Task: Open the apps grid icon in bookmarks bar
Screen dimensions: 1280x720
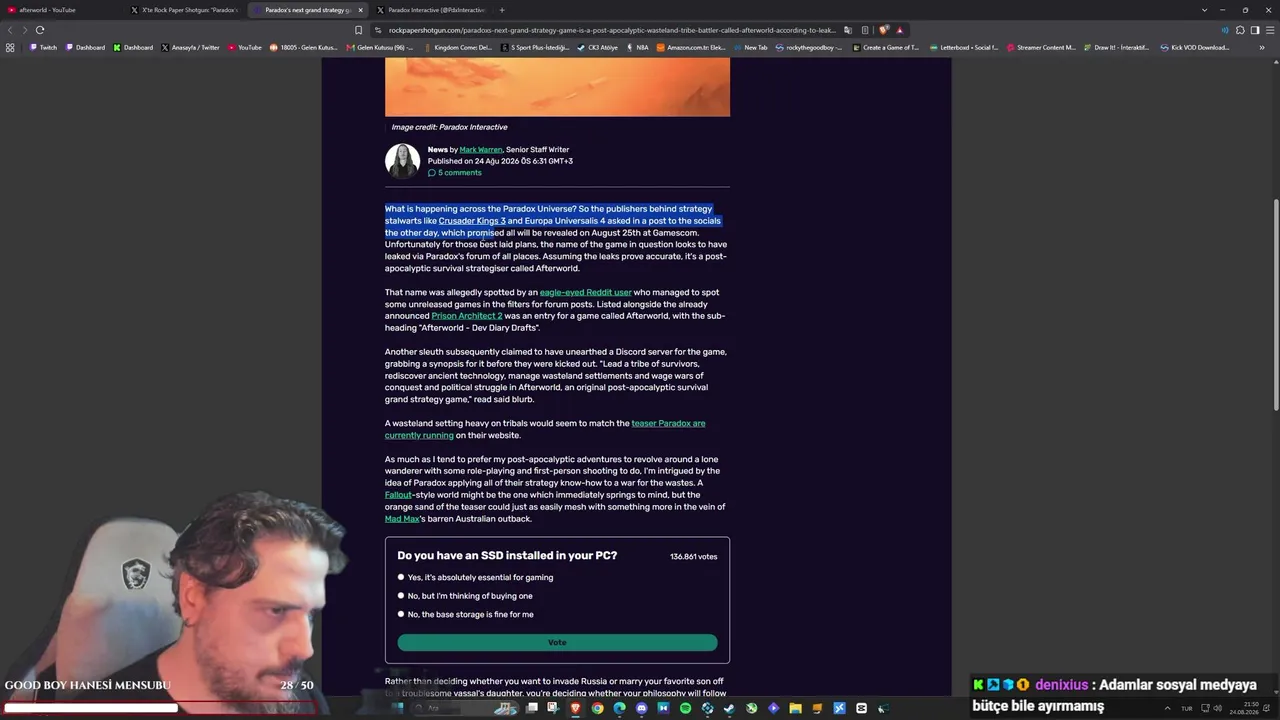Action: [x=10, y=47]
